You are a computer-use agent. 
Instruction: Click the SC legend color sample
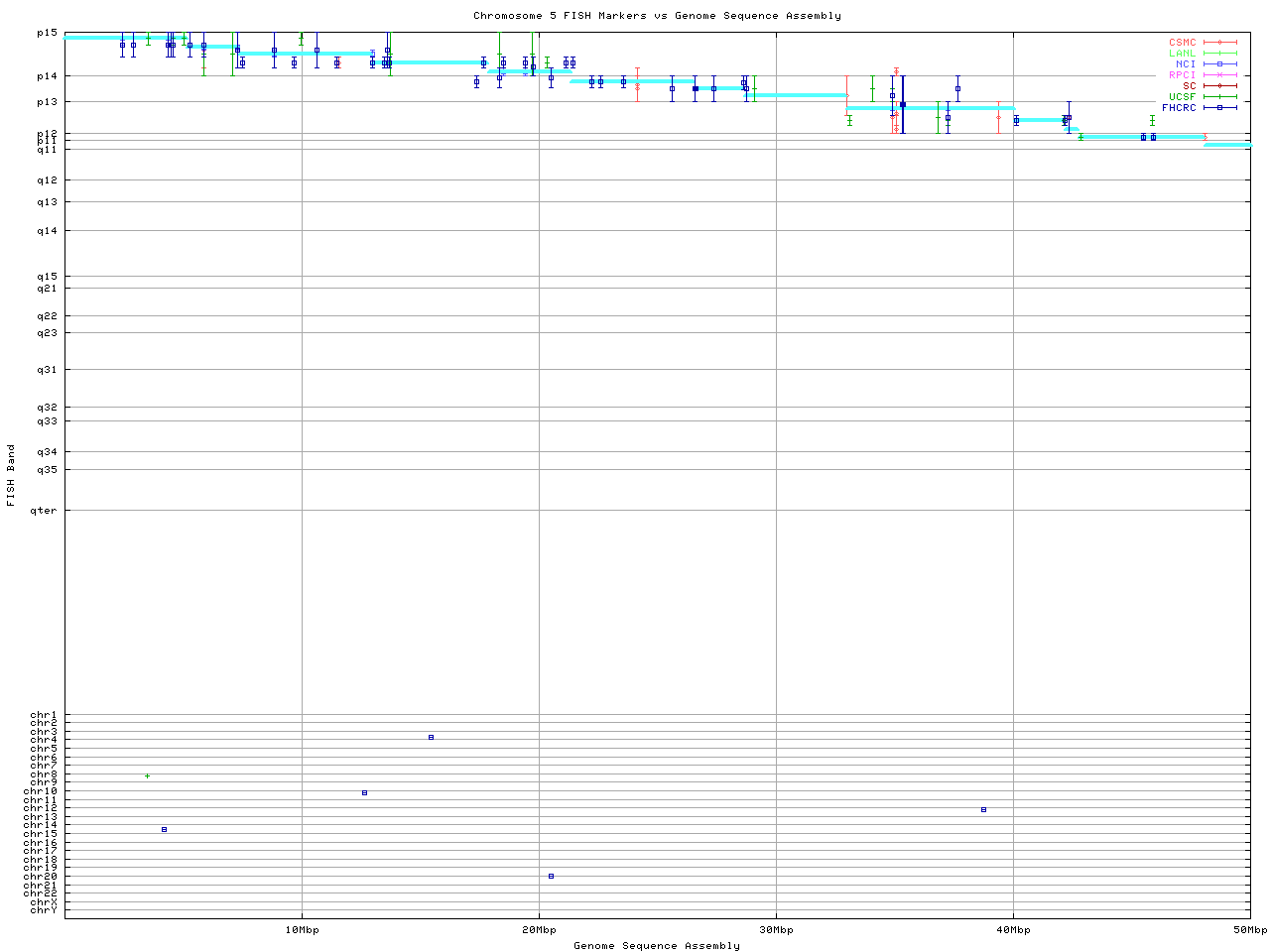point(1219,86)
